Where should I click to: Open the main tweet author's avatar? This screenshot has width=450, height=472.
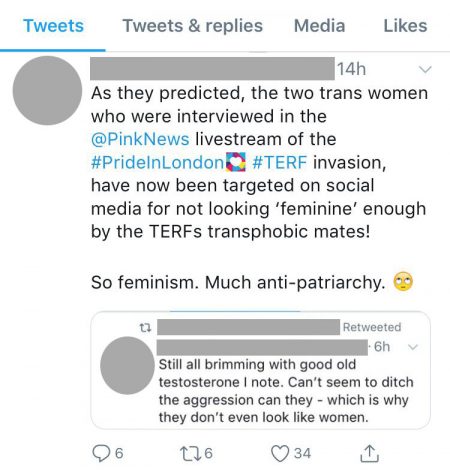(x=47, y=91)
